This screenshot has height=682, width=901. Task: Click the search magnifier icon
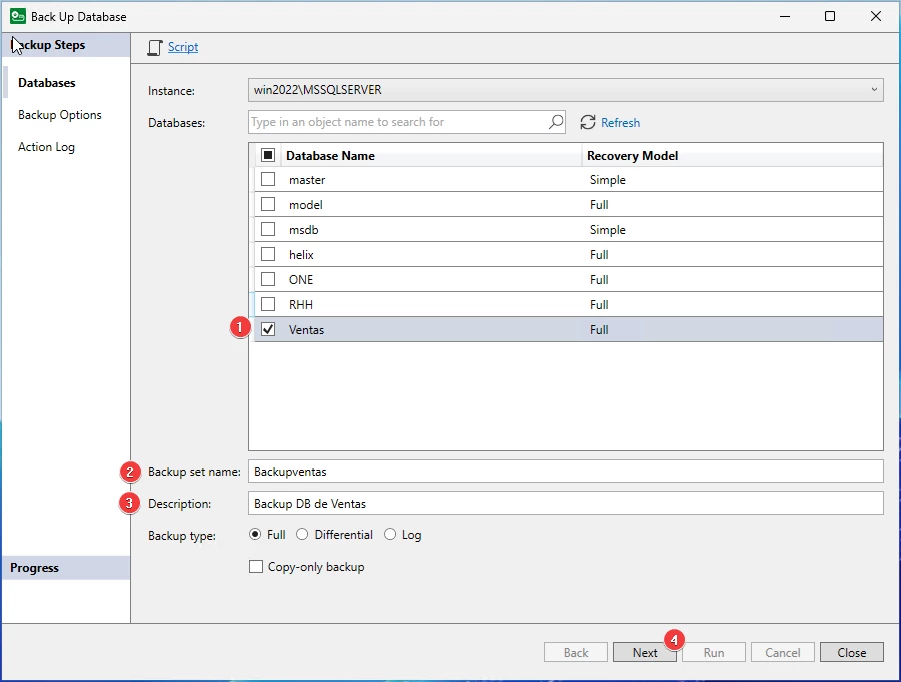pyautogui.click(x=556, y=122)
